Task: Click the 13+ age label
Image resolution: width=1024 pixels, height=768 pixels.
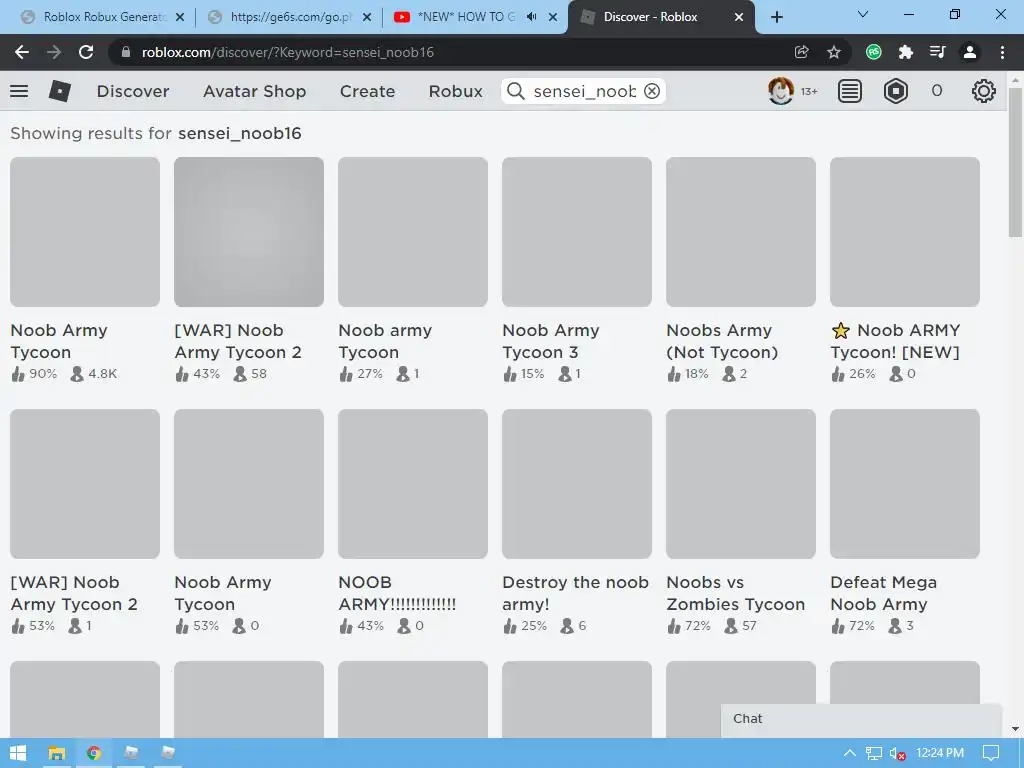Action: [x=809, y=91]
